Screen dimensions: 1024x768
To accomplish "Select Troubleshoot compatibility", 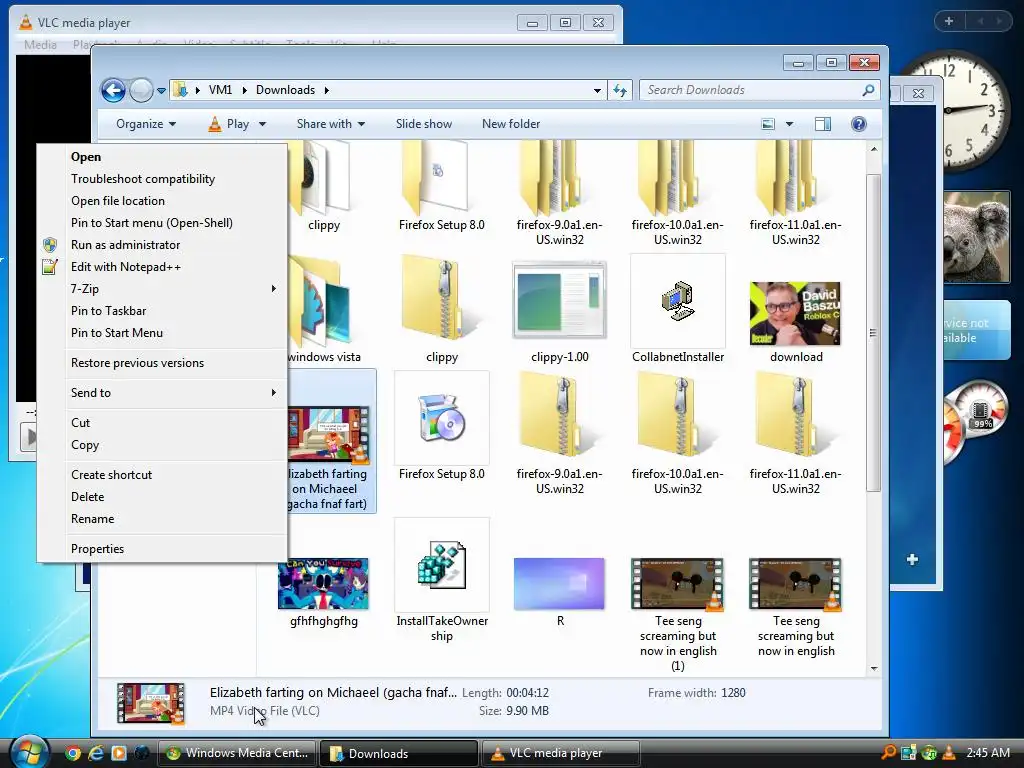I will (162, 179).
